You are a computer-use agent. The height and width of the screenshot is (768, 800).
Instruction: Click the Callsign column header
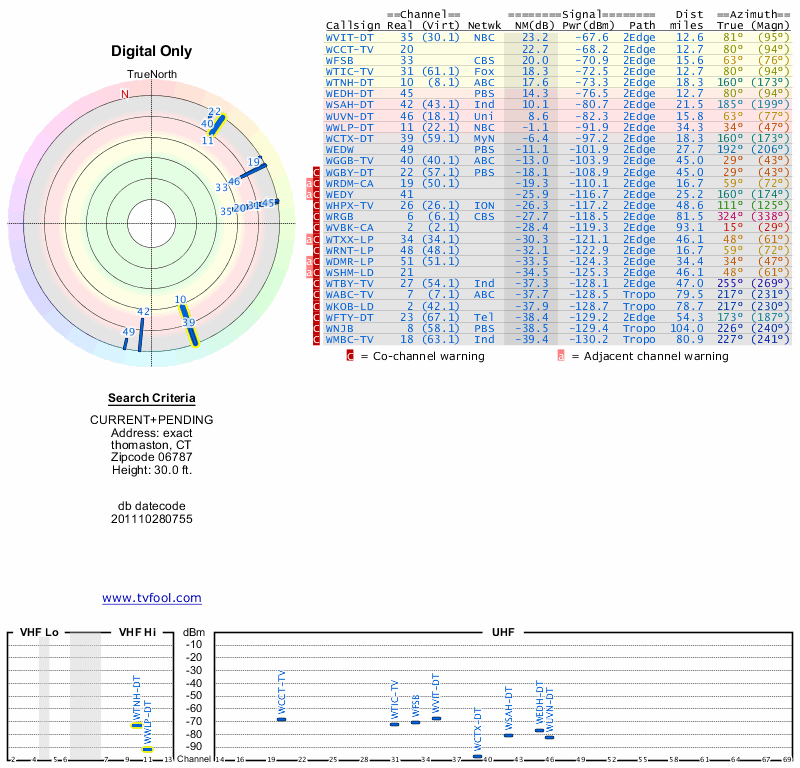(354, 25)
